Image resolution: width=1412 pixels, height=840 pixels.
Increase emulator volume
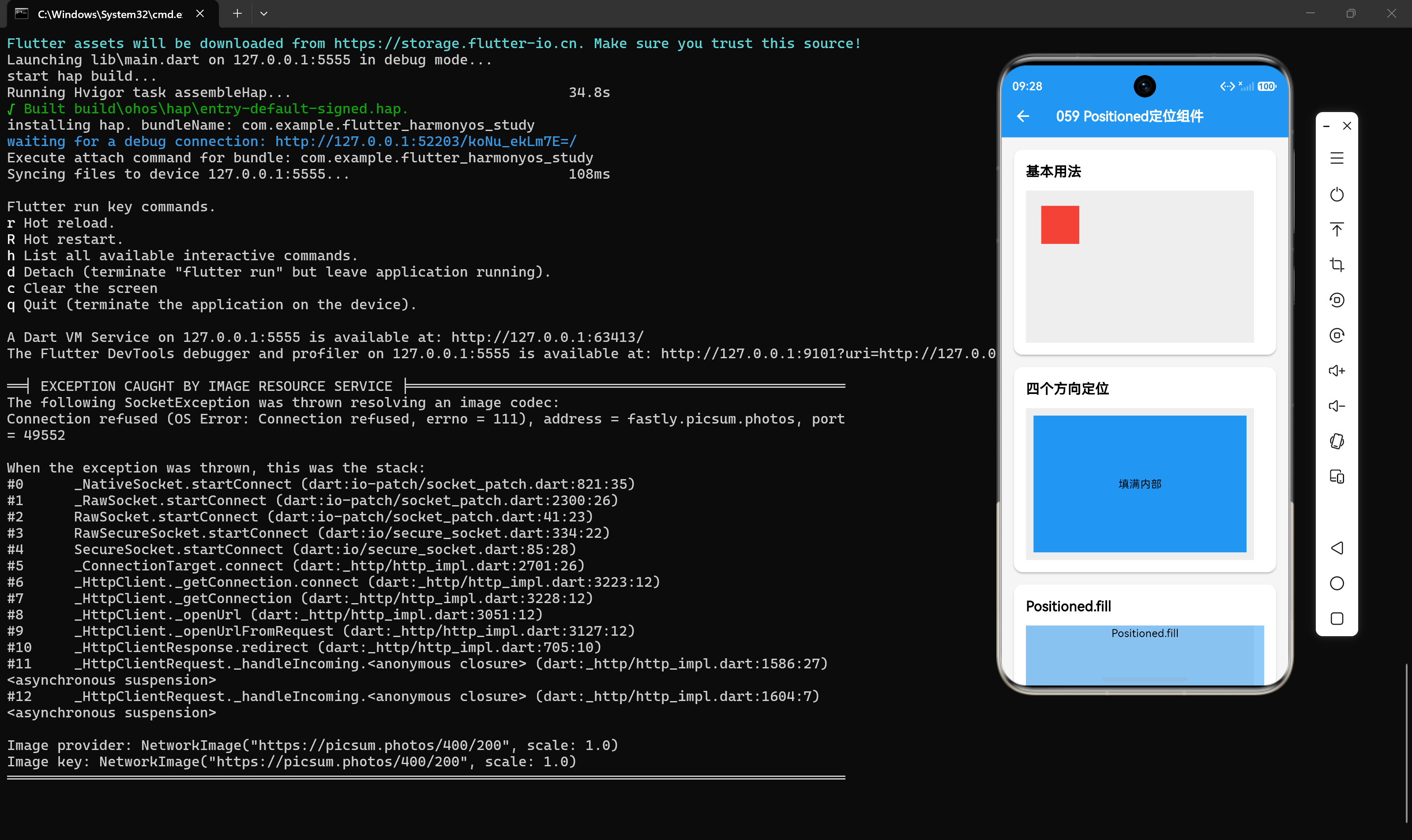pyautogui.click(x=1337, y=371)
